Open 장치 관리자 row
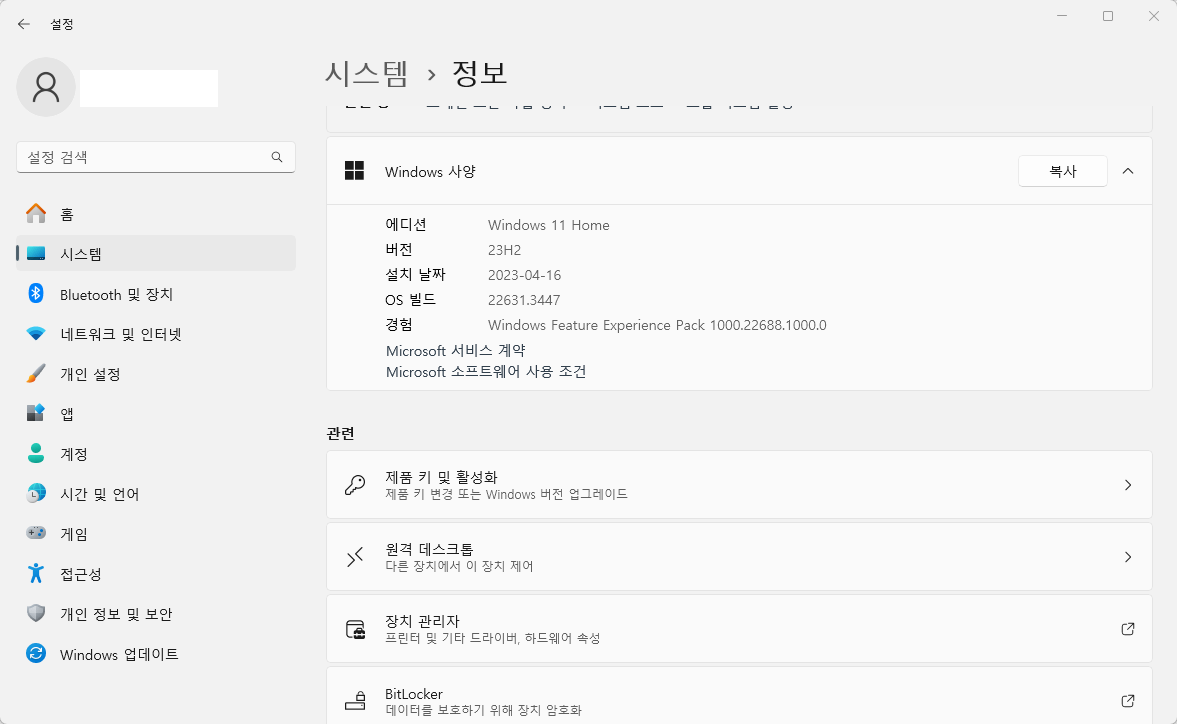The height and width of the screenshot is (724, 1177). coord(739,629)
